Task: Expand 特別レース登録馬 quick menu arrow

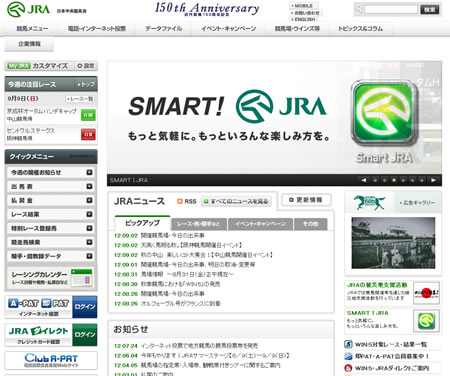Action: [89, 228]
